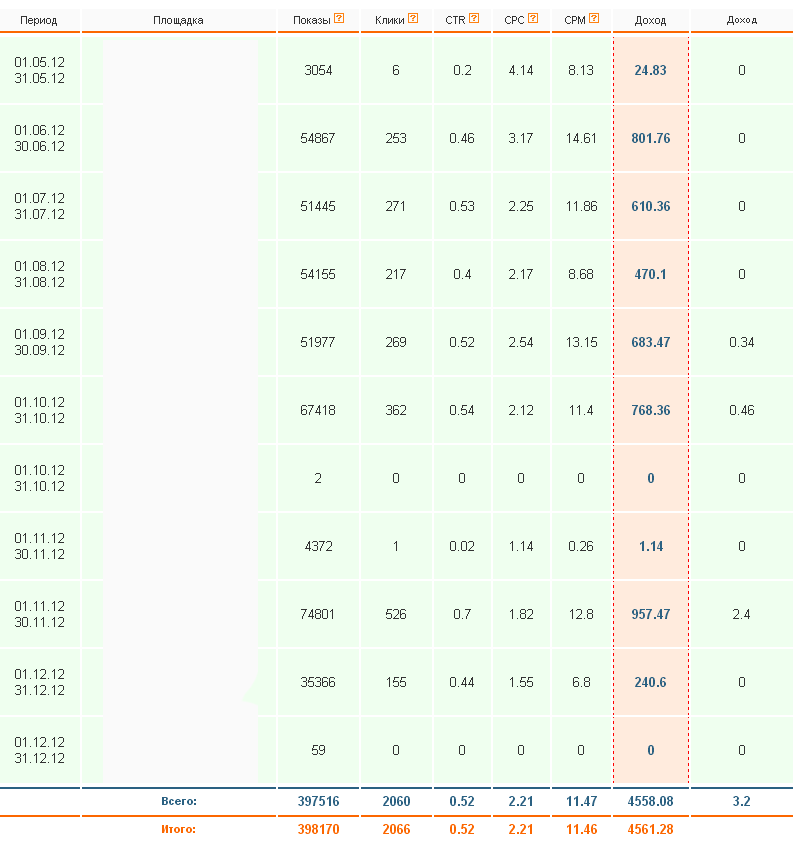Image resolution: width=800 pixels, height=850 pixels.
Task: Open income value 768.36
Action: tap(650, 410)
